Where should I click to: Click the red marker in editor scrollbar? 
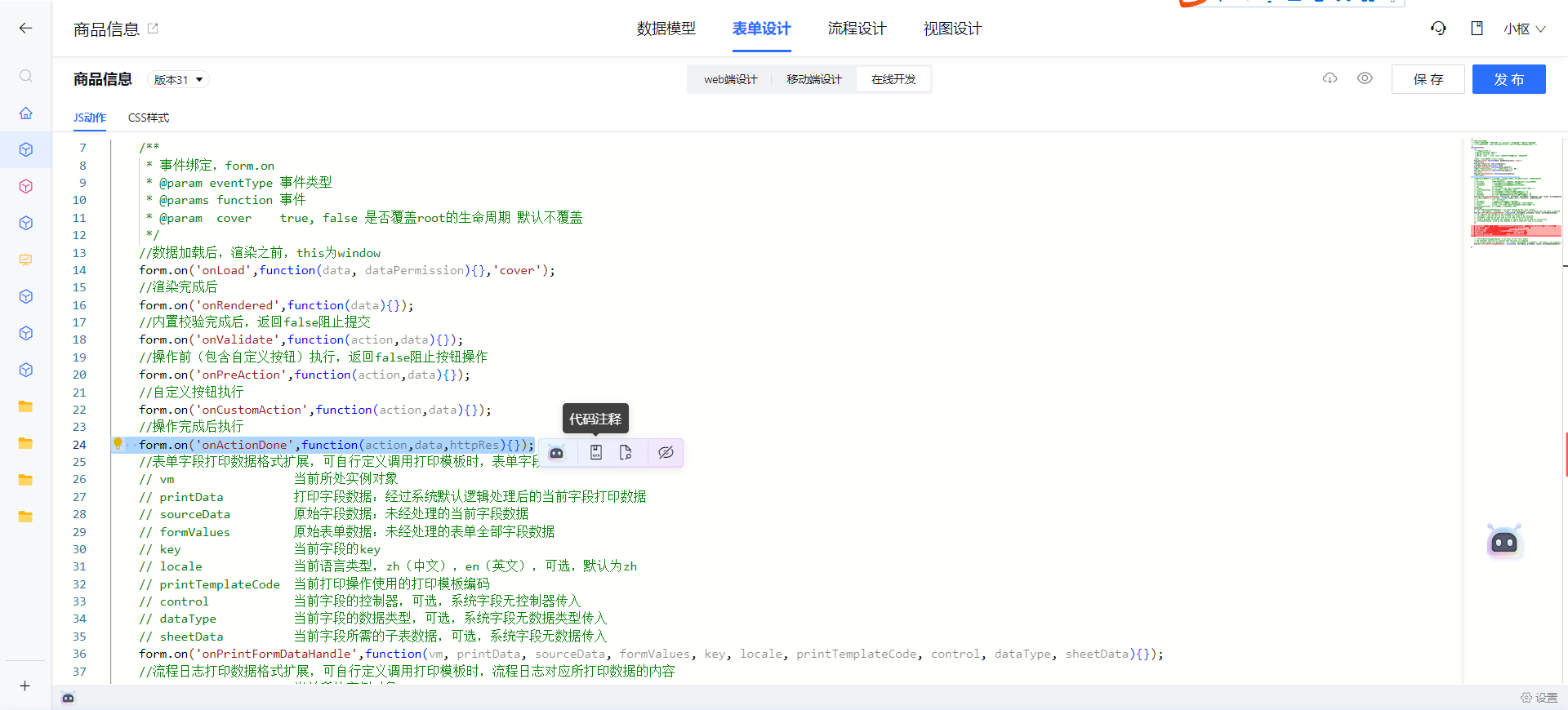[1566, 455]
